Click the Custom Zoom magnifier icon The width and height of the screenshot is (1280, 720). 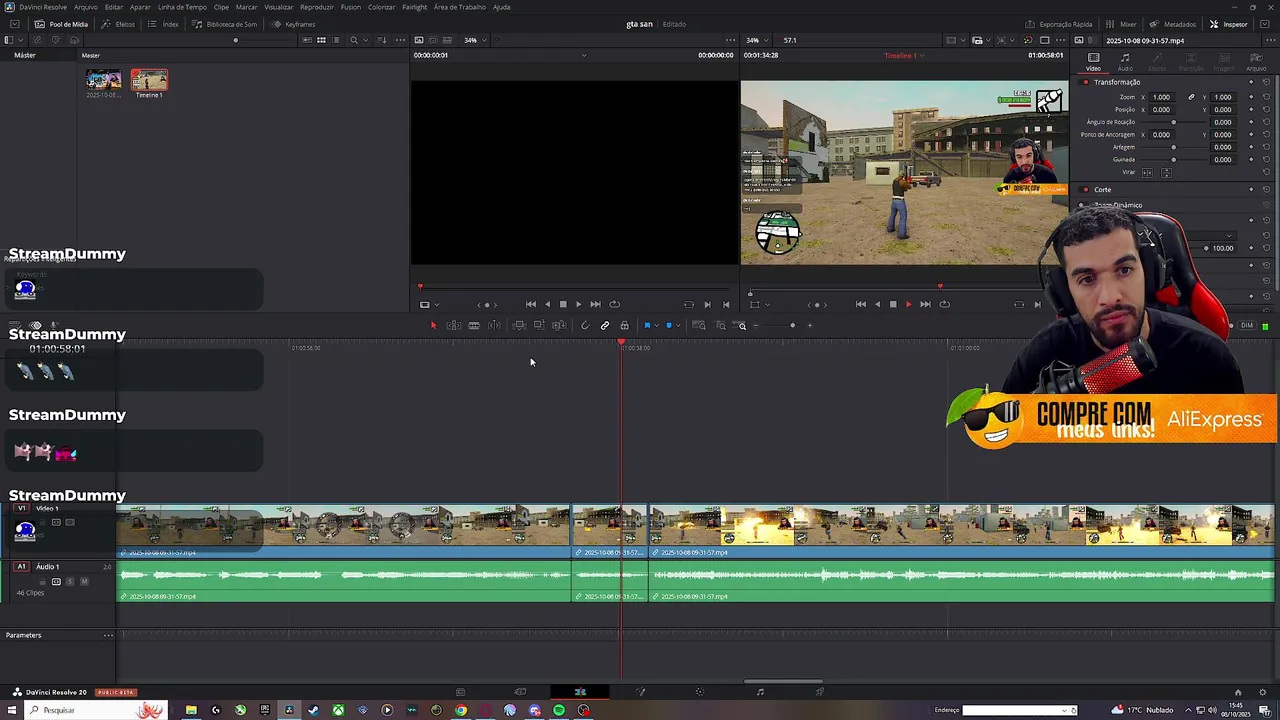pos(741,325)
